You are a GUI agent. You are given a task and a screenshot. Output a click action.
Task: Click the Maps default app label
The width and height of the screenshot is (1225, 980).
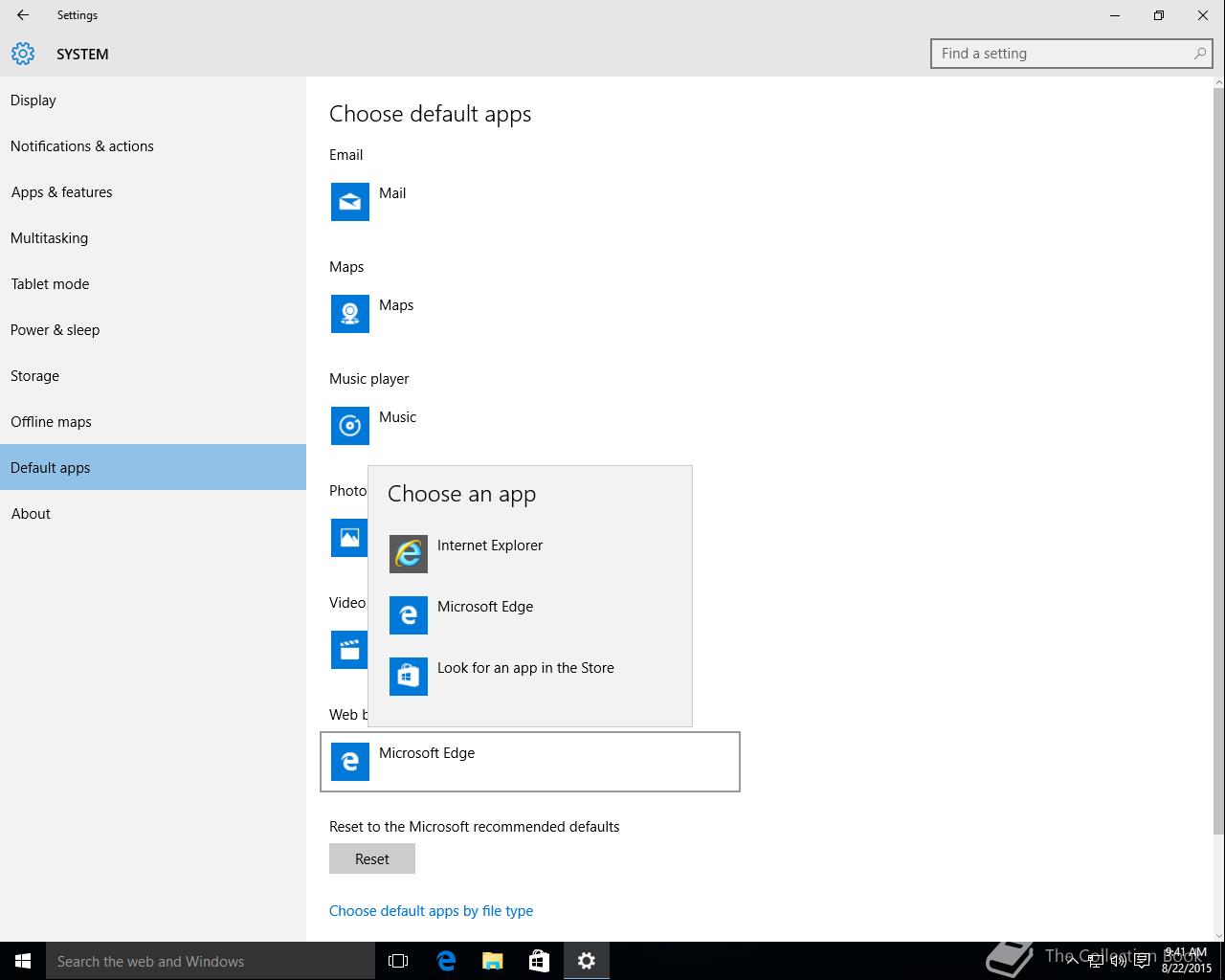396,304
